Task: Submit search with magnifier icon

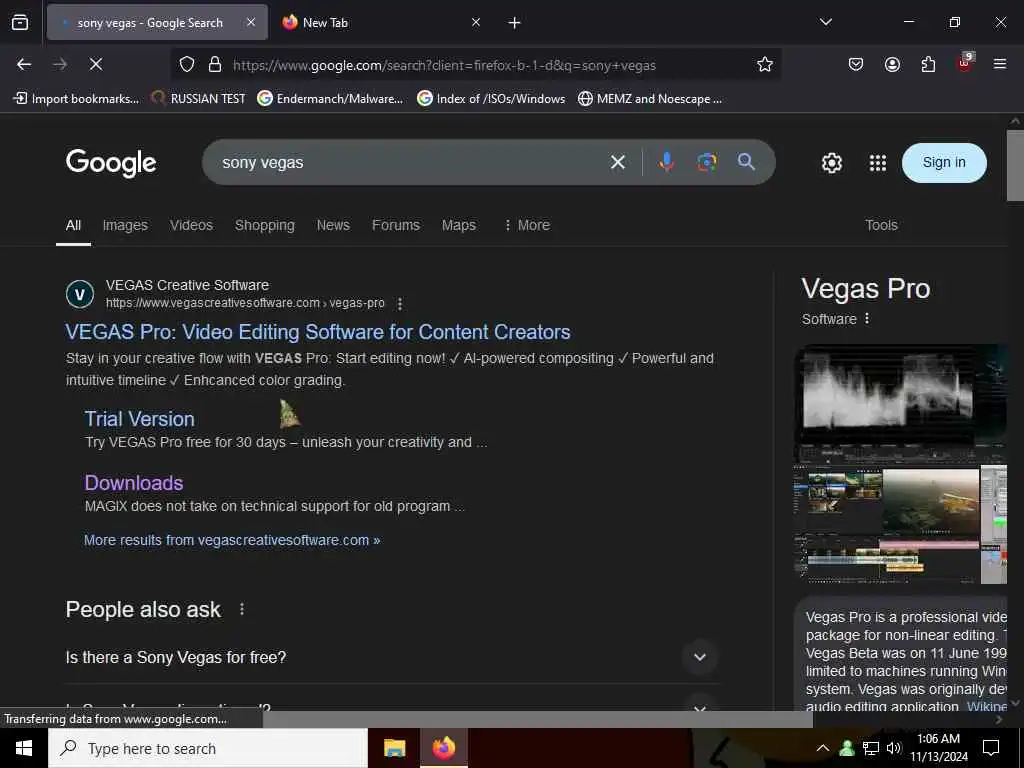Action: (x=746, y=162)
